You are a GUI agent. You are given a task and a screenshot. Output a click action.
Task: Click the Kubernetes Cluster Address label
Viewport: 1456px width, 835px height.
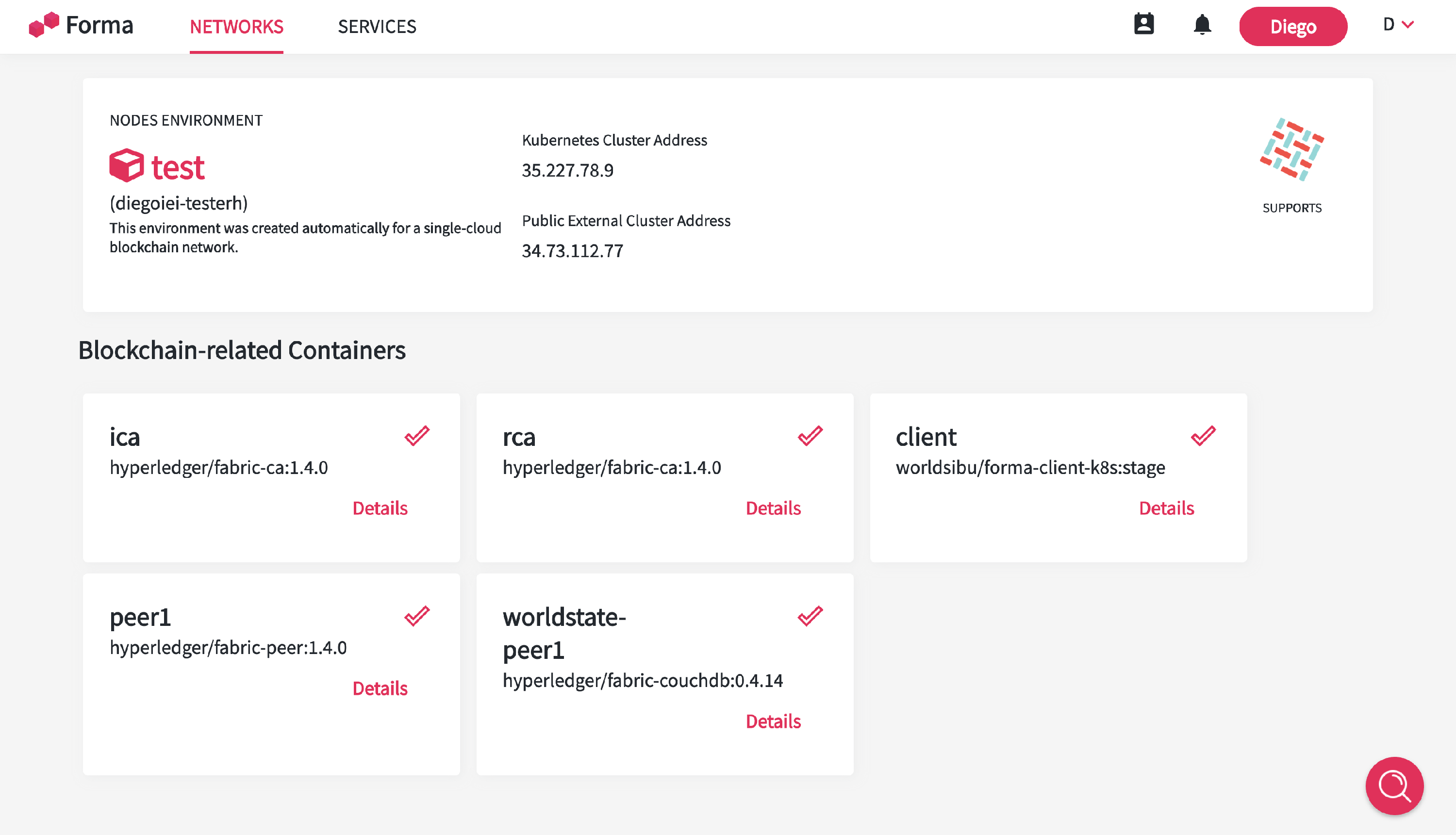614,141
